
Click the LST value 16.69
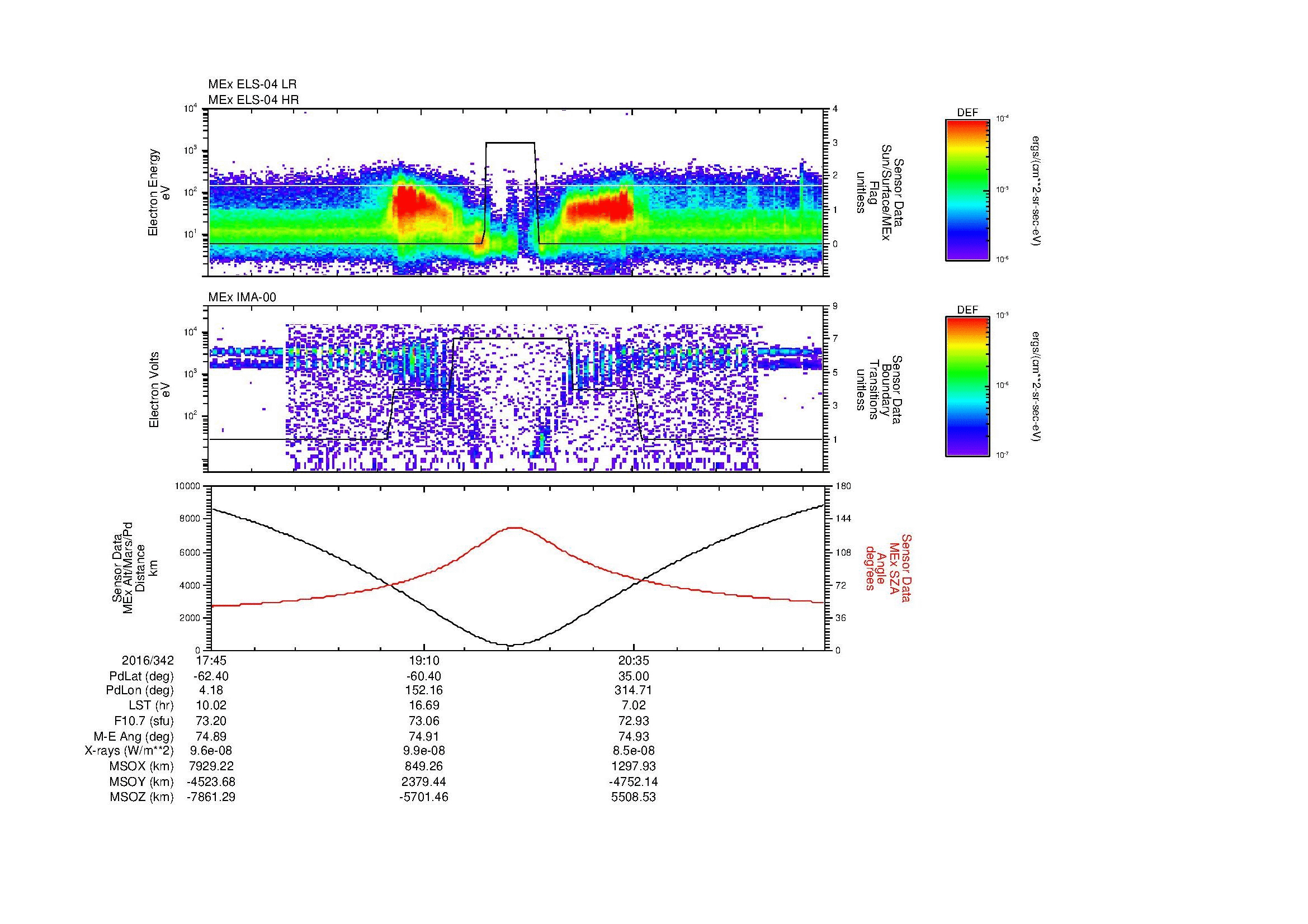point(423,705)
